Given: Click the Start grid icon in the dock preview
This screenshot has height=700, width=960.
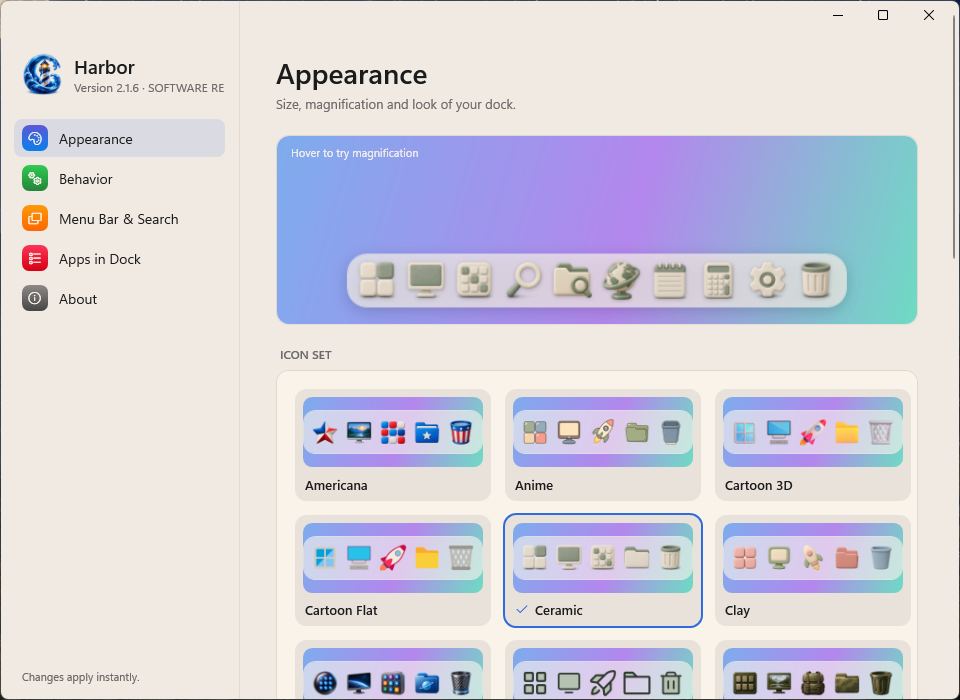Looking at the screenshot, I should 377,280.
